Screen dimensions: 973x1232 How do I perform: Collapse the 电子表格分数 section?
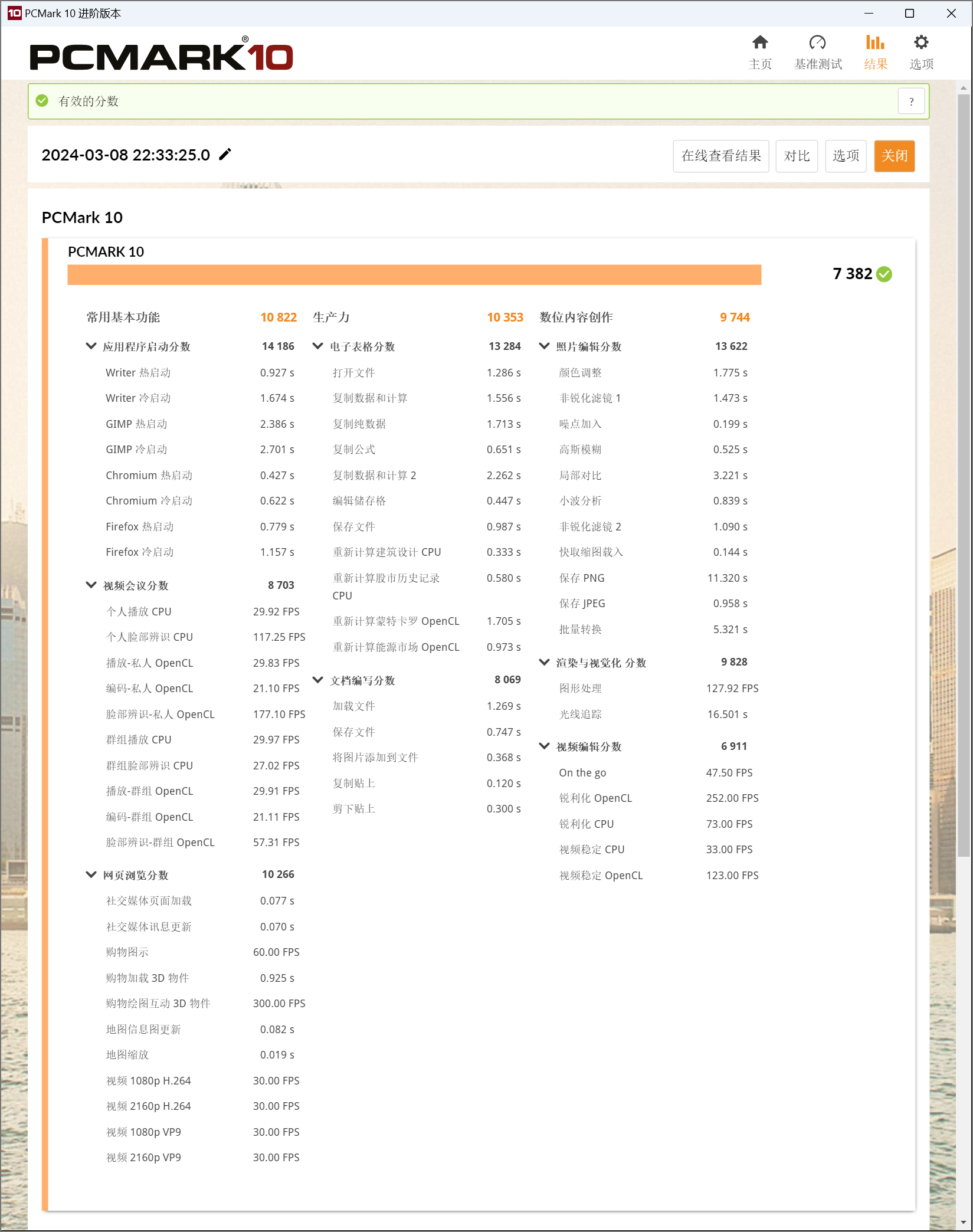[x=317, y=346]
